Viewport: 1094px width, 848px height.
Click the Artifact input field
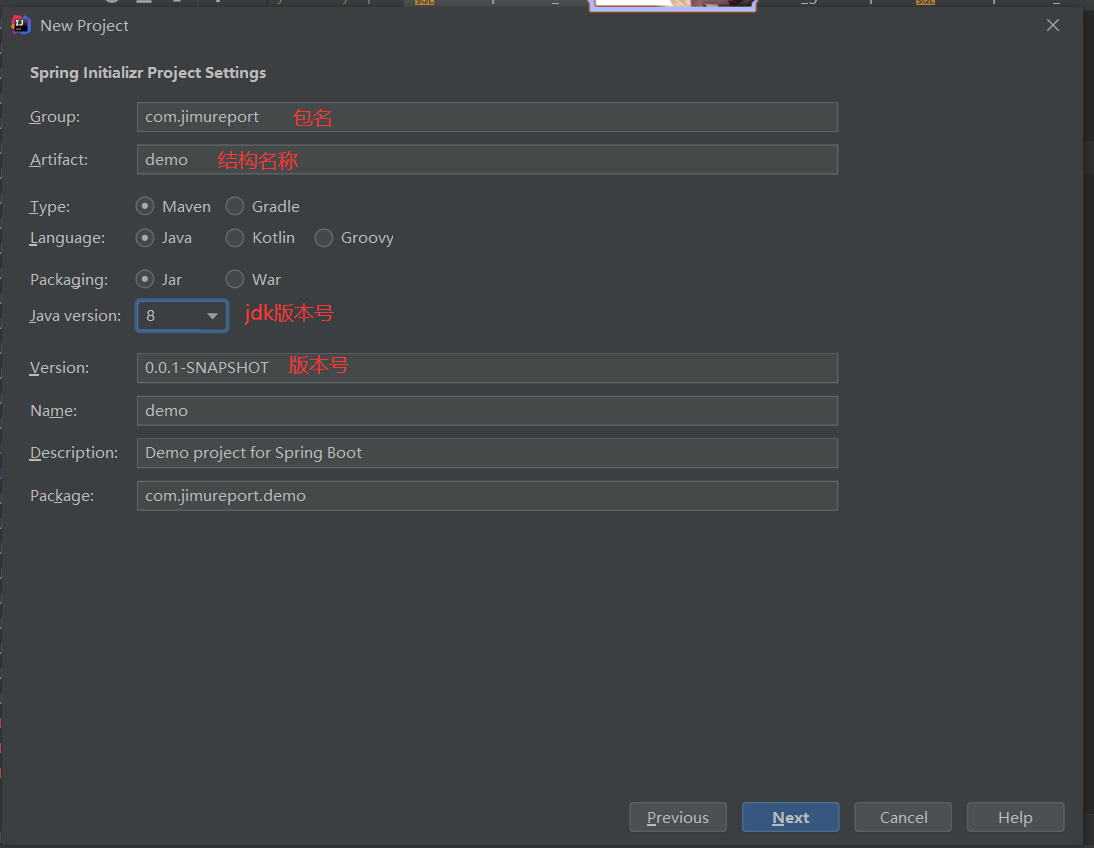click(x=487, y=160)
